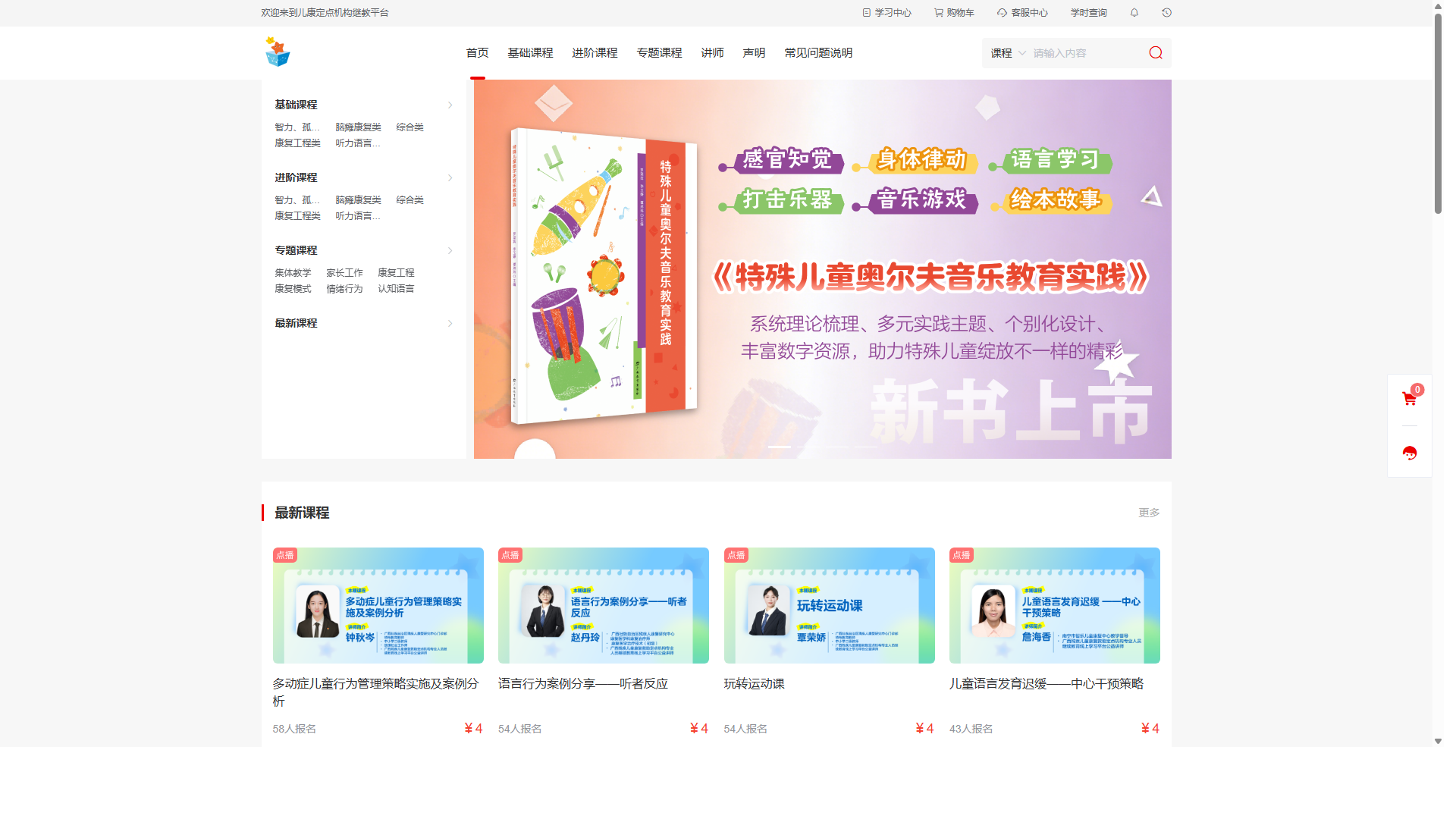This screenshot has height=819, width=1456.
Task: Click the magnifier search icon
Action: pyautogui.click(x=1155, y=53)
